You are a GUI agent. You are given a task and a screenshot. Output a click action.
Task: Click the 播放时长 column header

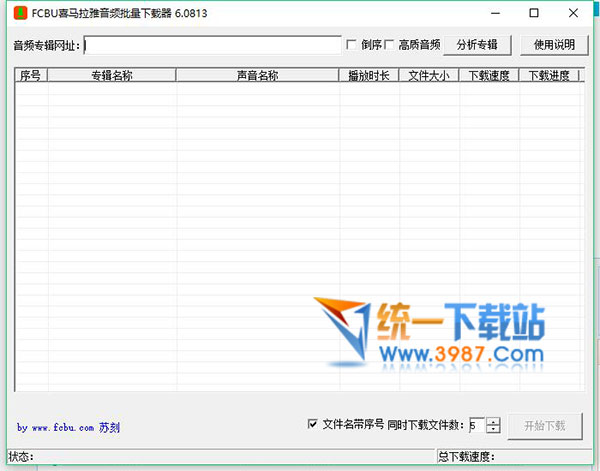point(369,75)
